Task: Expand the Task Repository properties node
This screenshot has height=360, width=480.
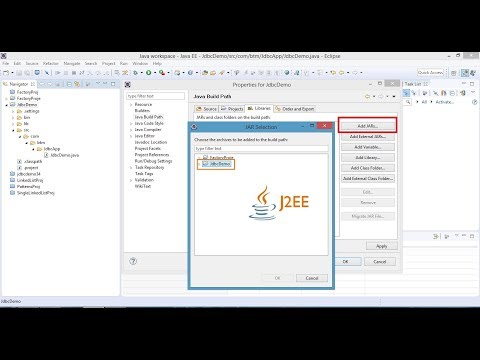Action: pos(131,167)
